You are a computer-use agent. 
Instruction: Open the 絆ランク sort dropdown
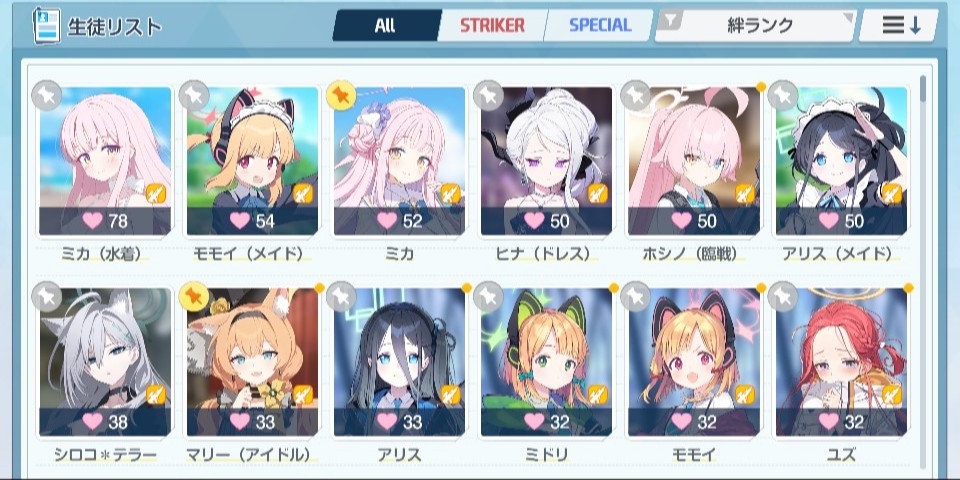[756, 26]
